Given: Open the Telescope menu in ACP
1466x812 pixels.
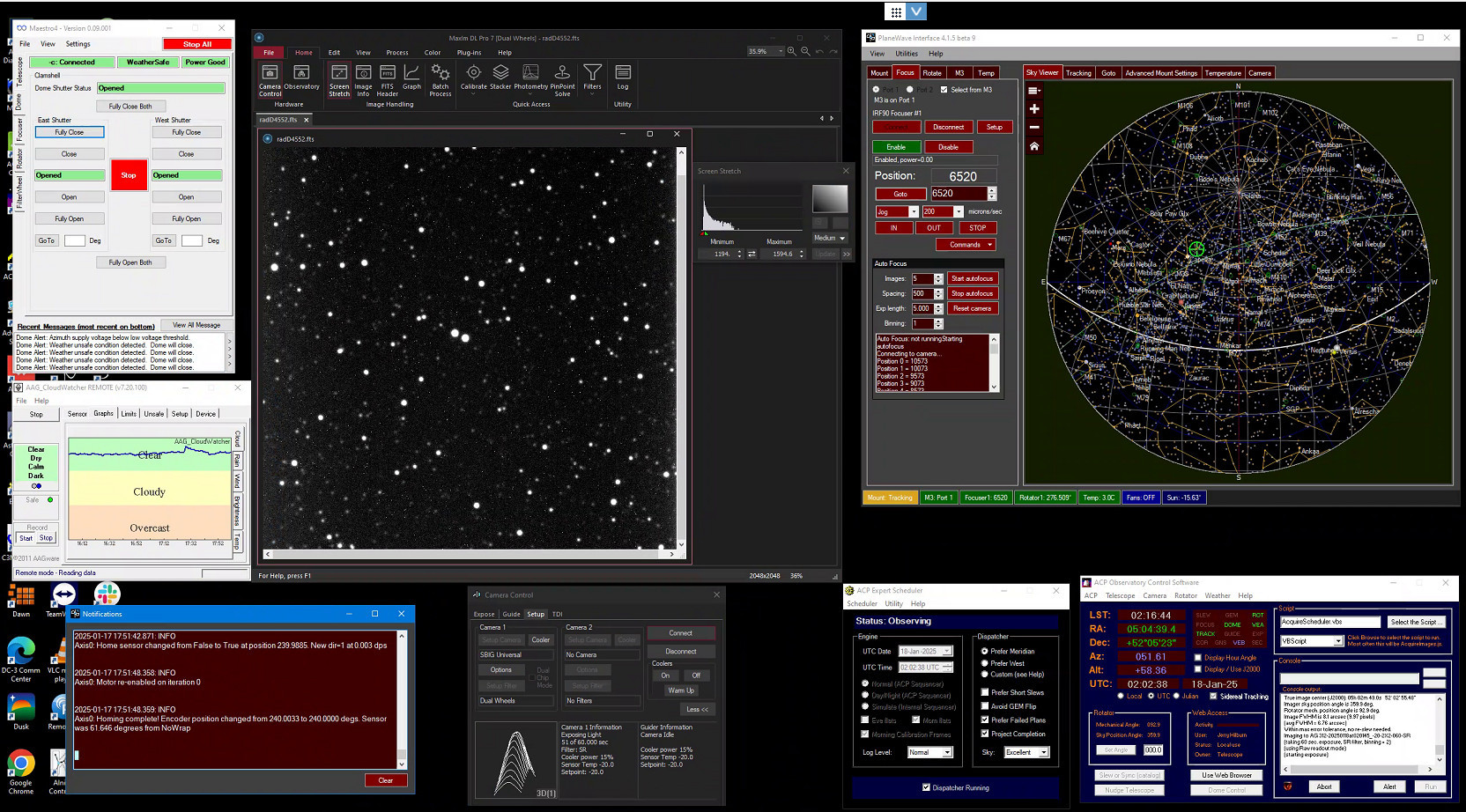Looking at the screenshot, I should (1121, 595).
